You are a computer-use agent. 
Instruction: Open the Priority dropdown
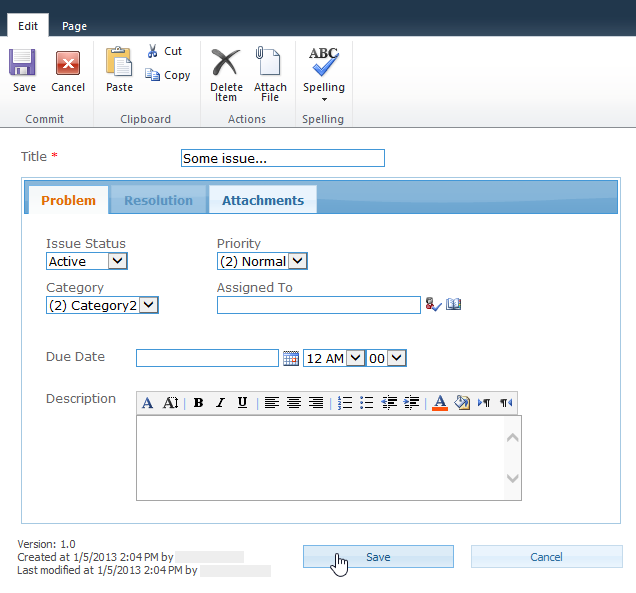pyautogui.click(x=262, y=261)
